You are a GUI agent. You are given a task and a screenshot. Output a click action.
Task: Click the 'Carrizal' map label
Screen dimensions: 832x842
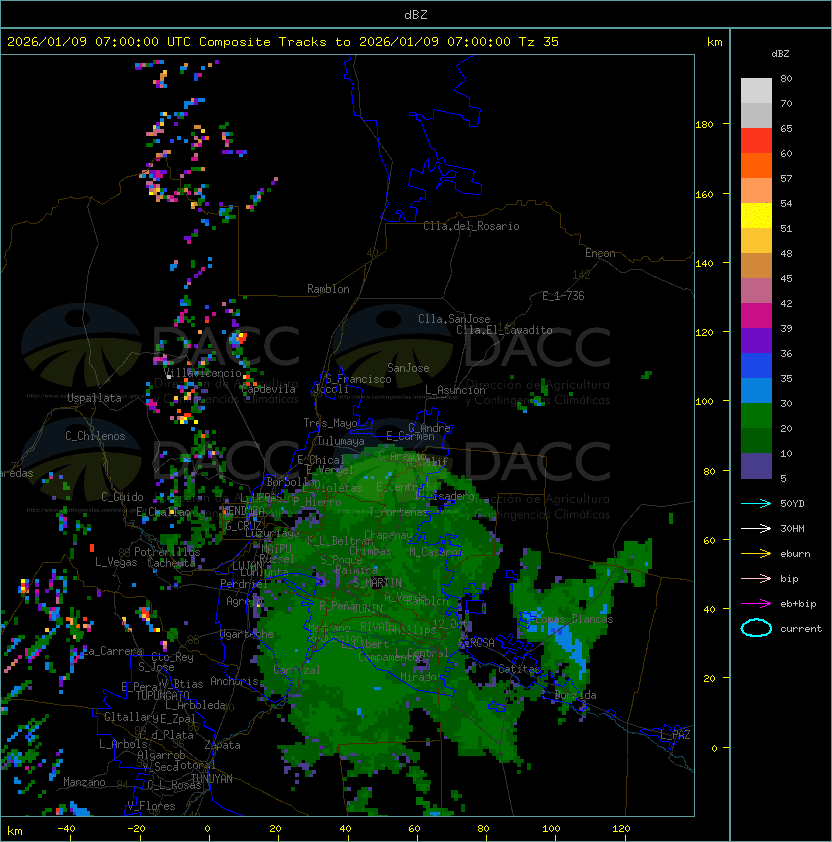297,670
